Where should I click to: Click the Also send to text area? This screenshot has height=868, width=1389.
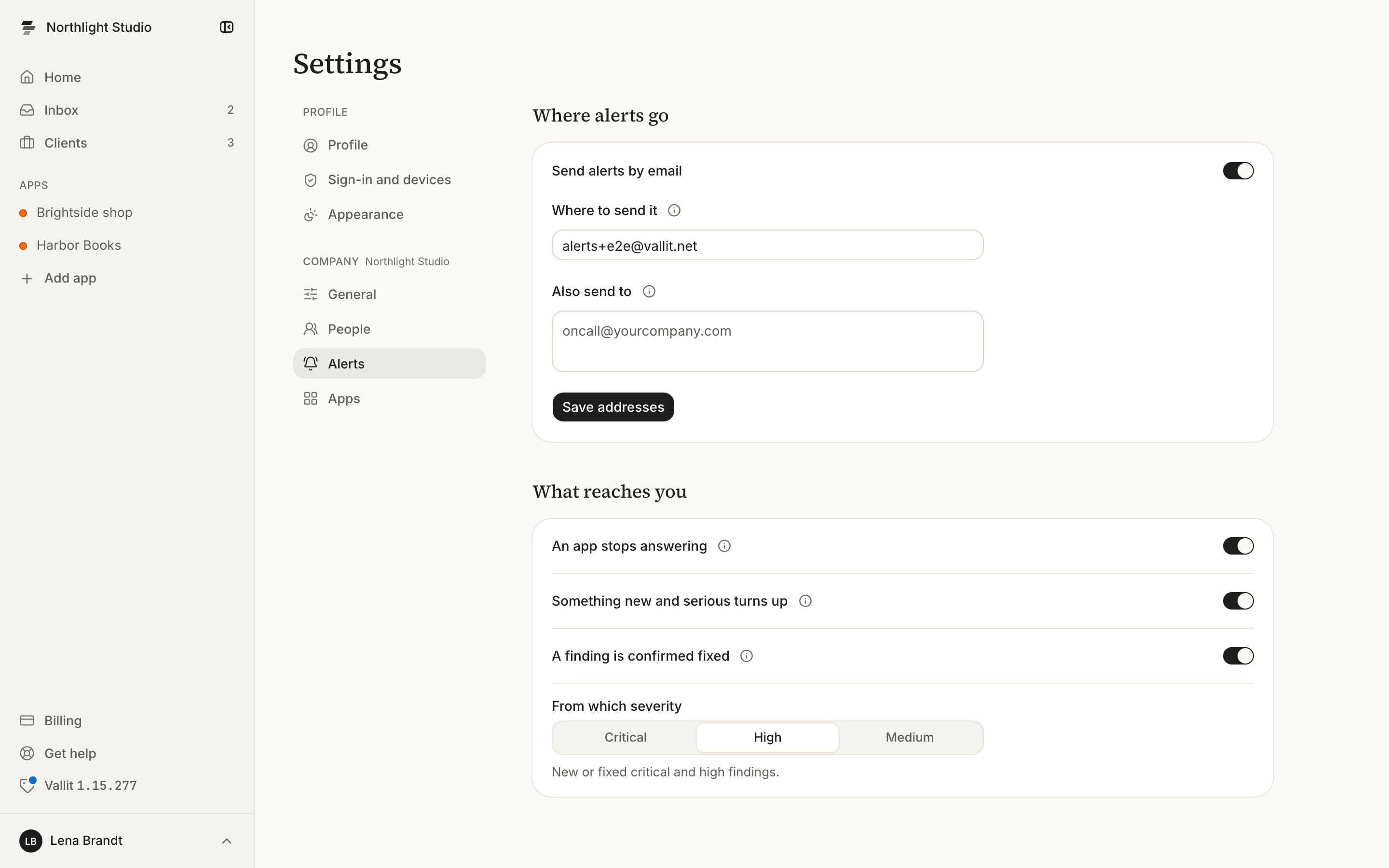pyautogui.click(x=767, y=341)
